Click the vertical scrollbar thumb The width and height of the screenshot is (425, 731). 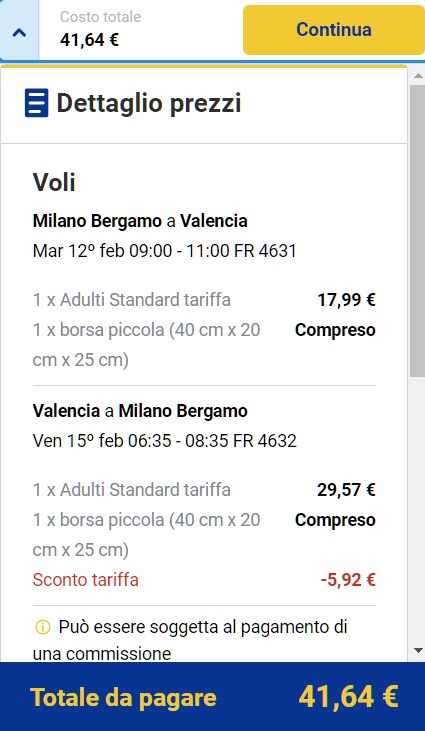pyautogui.click(x=418, y=231)
